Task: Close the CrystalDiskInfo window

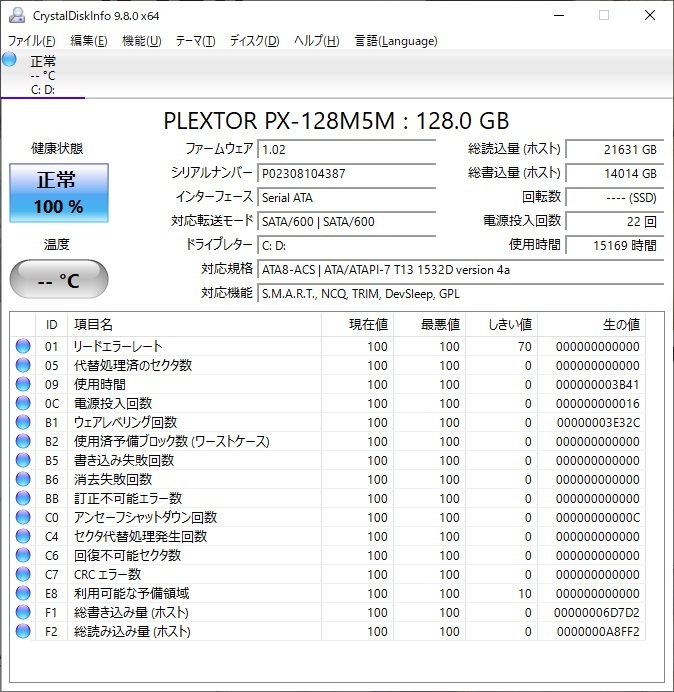Action: pos(650,15)
